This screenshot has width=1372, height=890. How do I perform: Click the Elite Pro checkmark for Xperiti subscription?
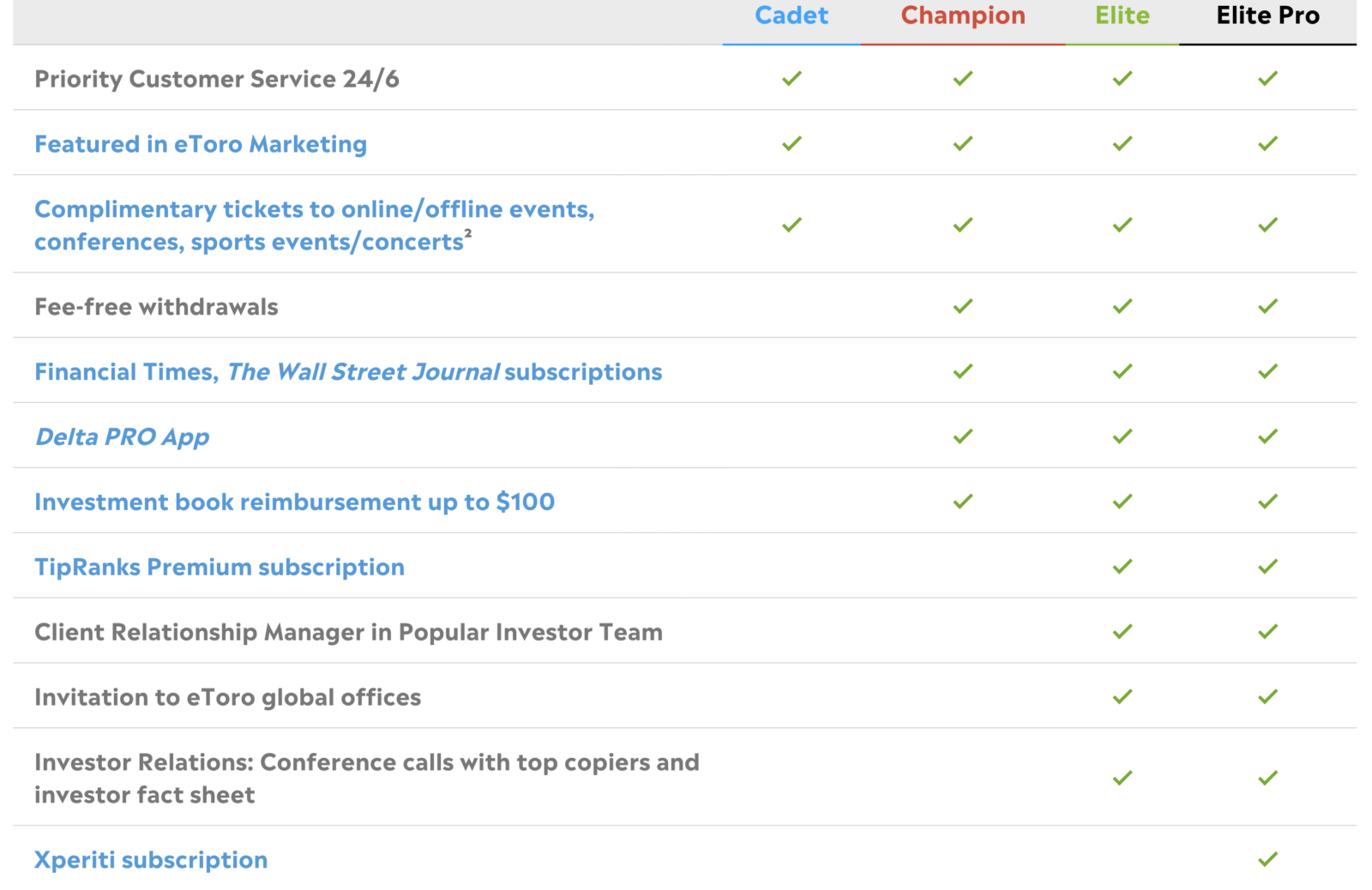coord(1267,859)
